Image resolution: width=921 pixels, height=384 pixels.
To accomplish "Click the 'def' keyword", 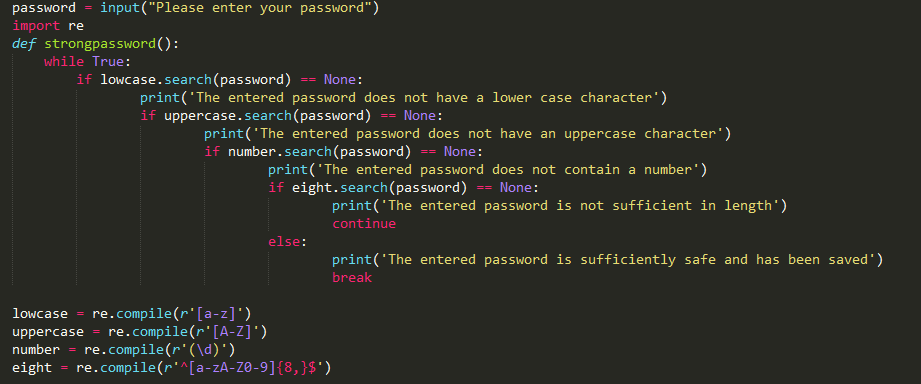I will [x=24, y=44].
